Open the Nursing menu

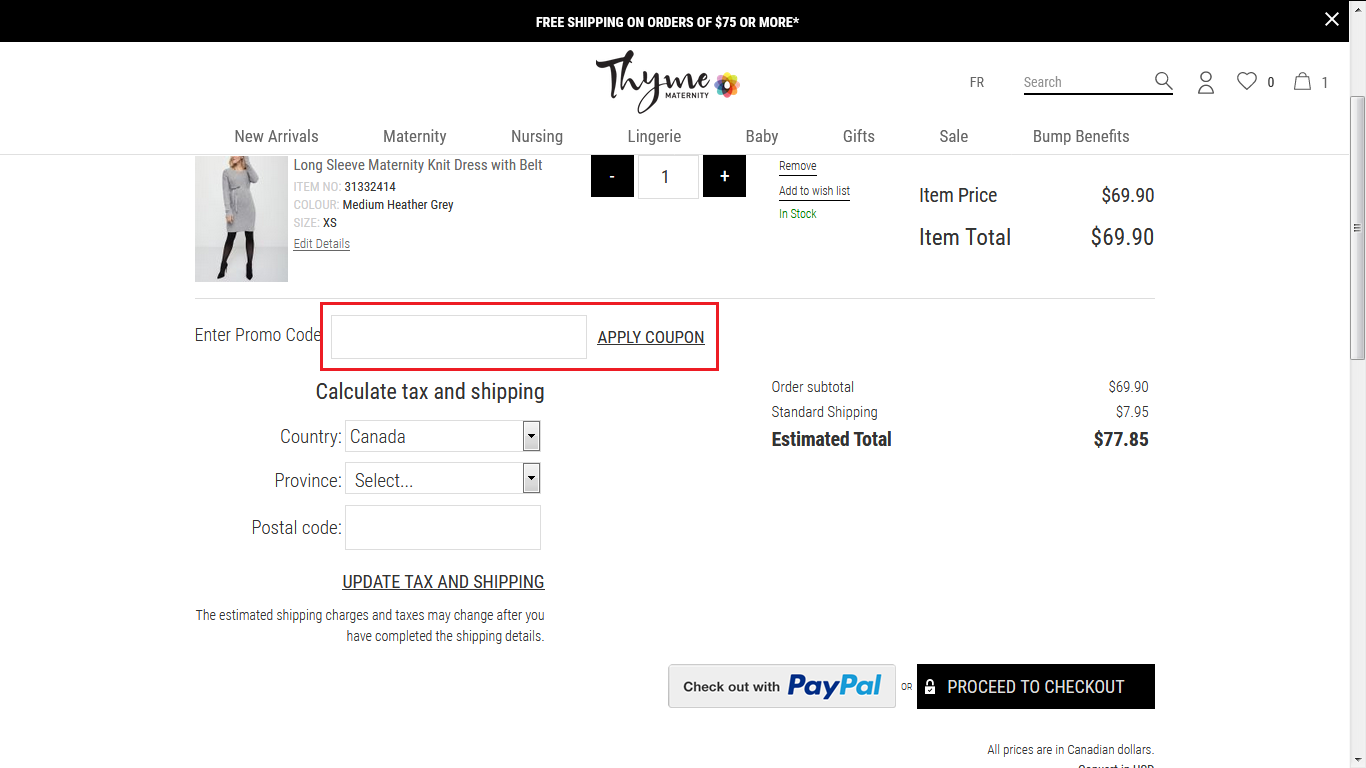point(537,136)
